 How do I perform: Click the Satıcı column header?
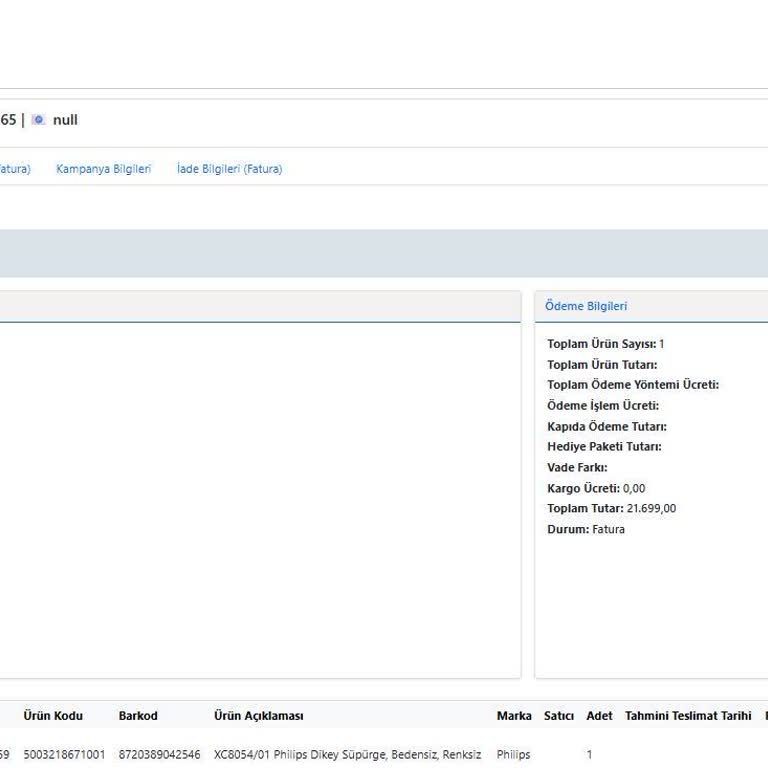click(x=558, y=716)
